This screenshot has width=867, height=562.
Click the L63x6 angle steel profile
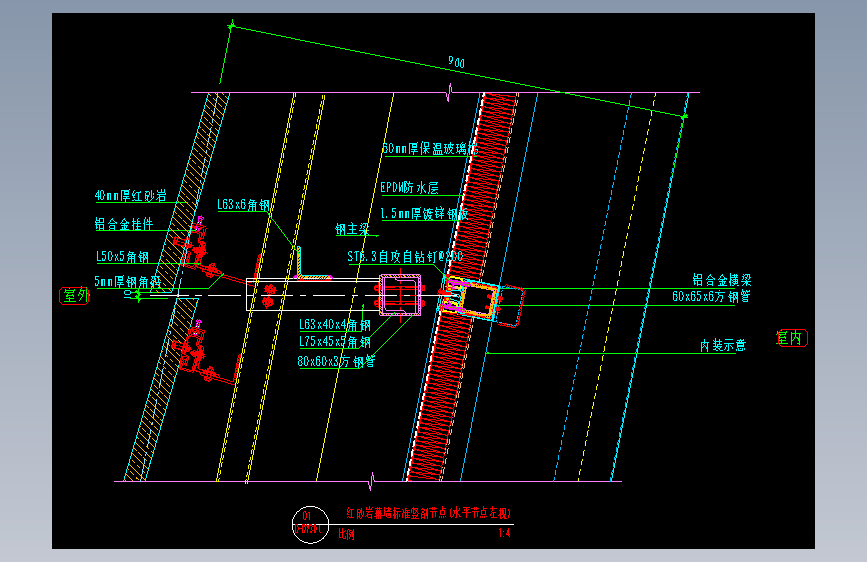click(x=313, y=263)
